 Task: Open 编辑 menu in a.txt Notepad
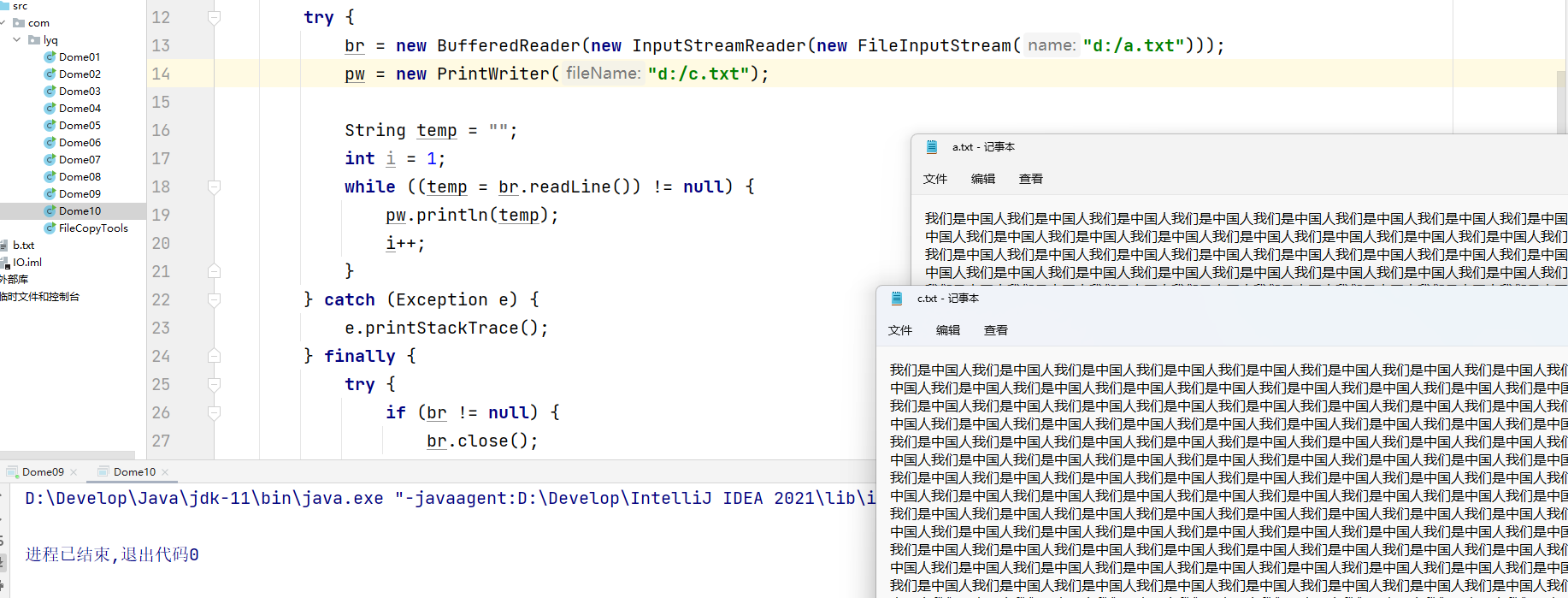click(983, 179)
